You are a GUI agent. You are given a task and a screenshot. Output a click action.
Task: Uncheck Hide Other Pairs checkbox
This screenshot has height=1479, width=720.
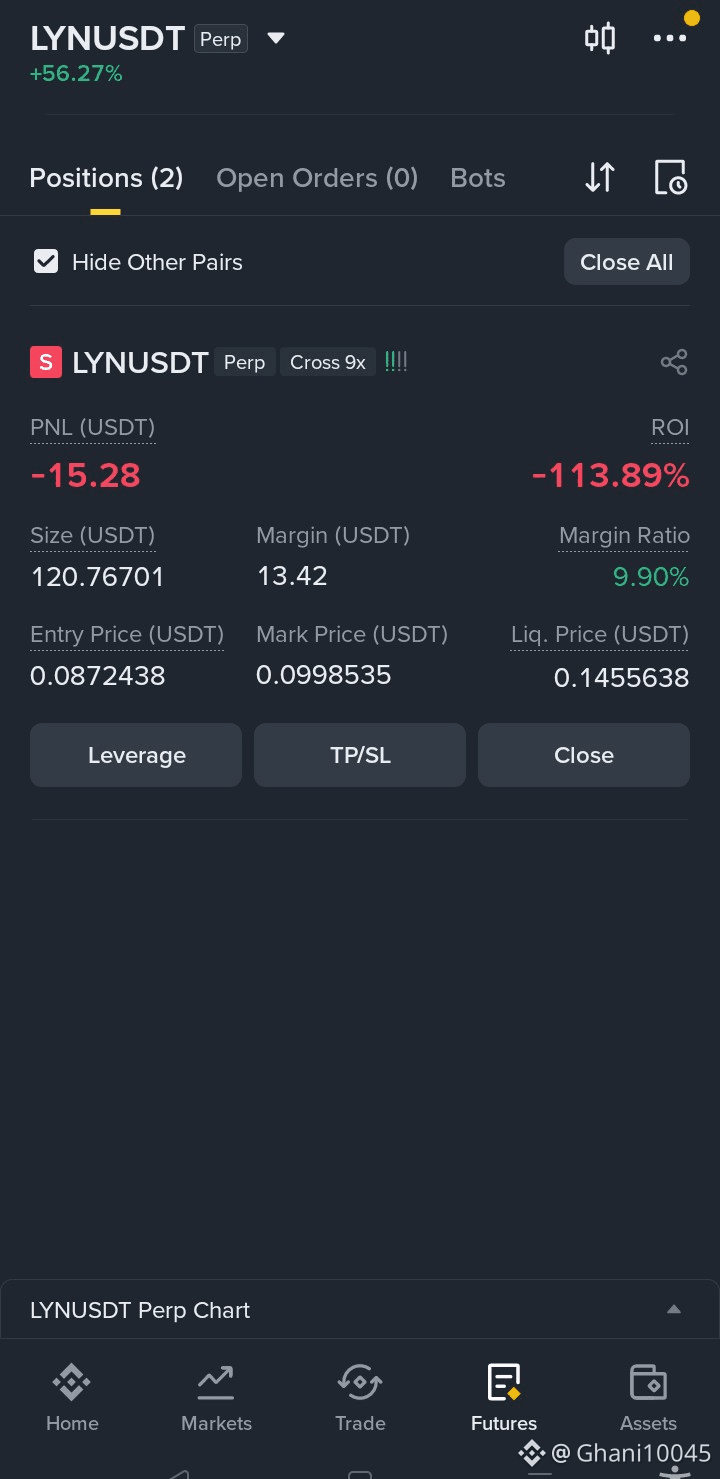click(45, 262)
